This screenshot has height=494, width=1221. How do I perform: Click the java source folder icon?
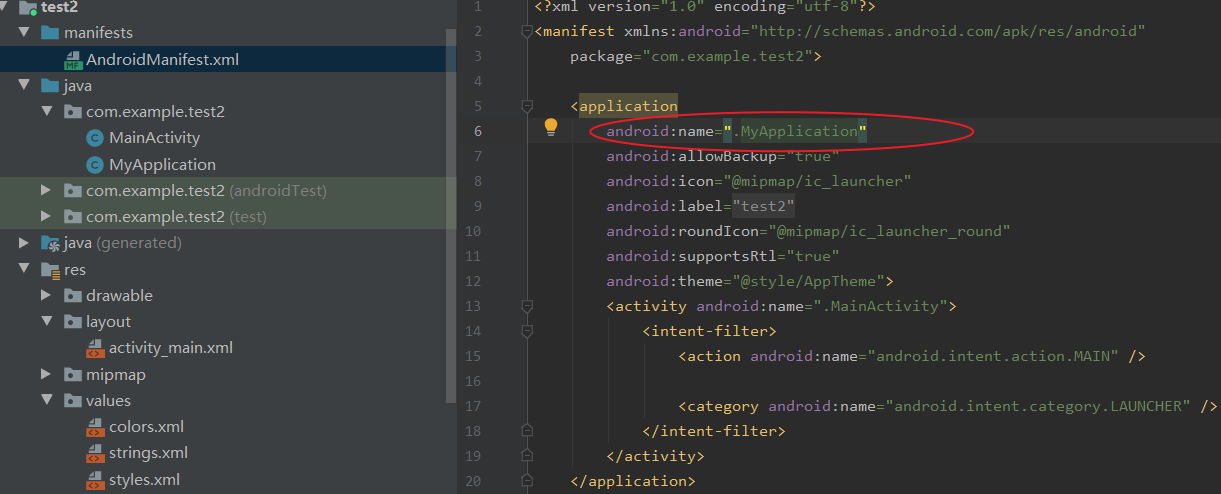tap(49, 86)
